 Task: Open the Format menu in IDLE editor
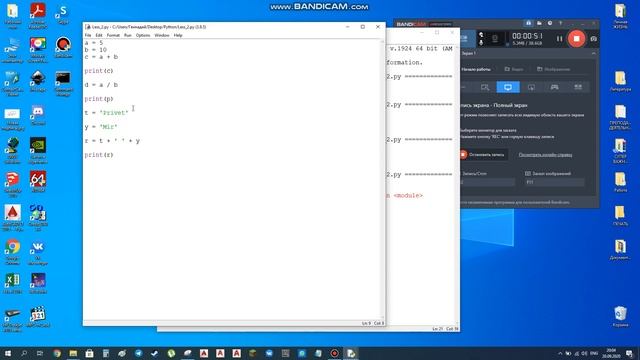tap(113, 36)
